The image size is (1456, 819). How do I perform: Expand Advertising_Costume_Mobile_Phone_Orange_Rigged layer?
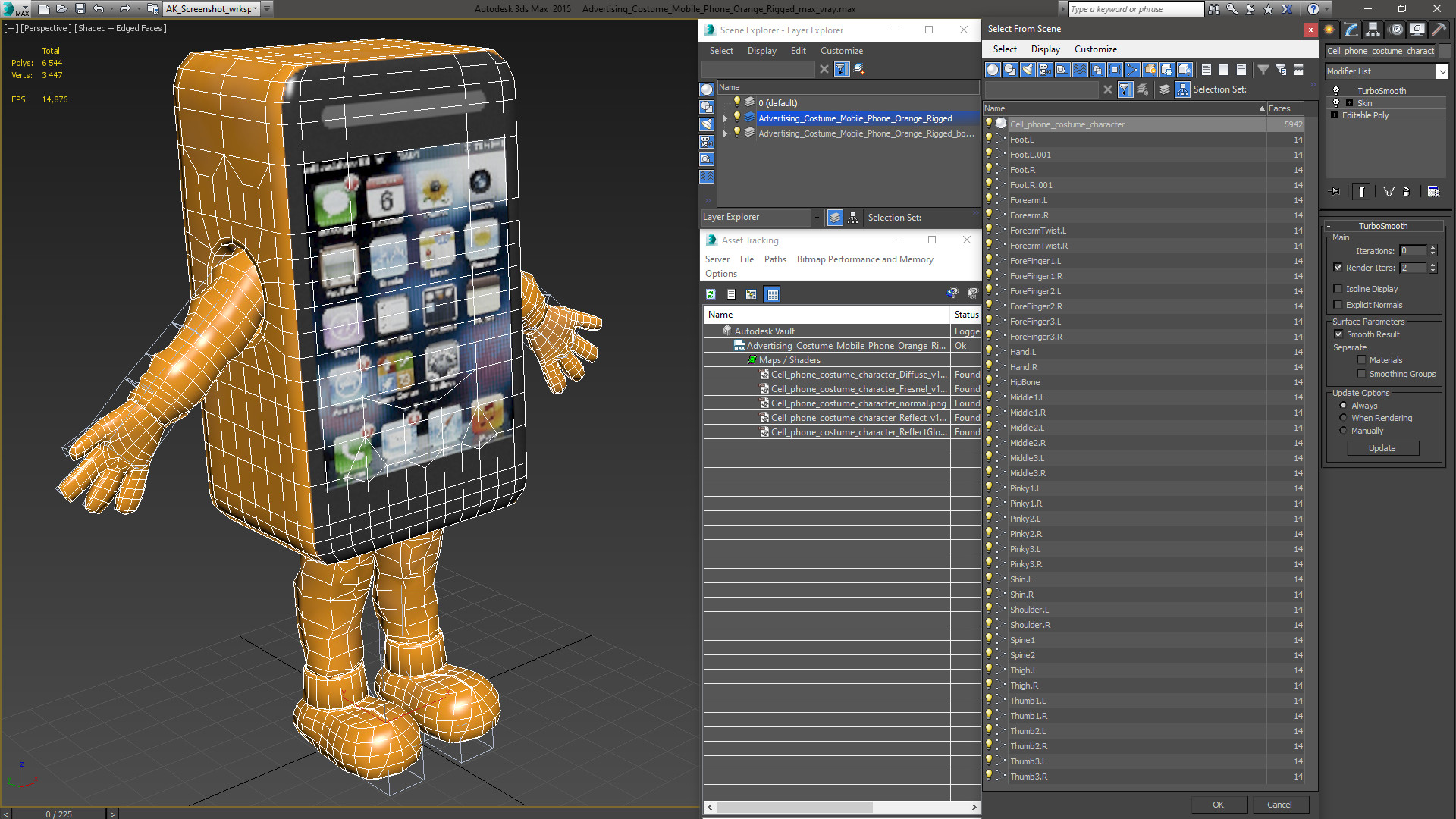(x=725, y=118)
